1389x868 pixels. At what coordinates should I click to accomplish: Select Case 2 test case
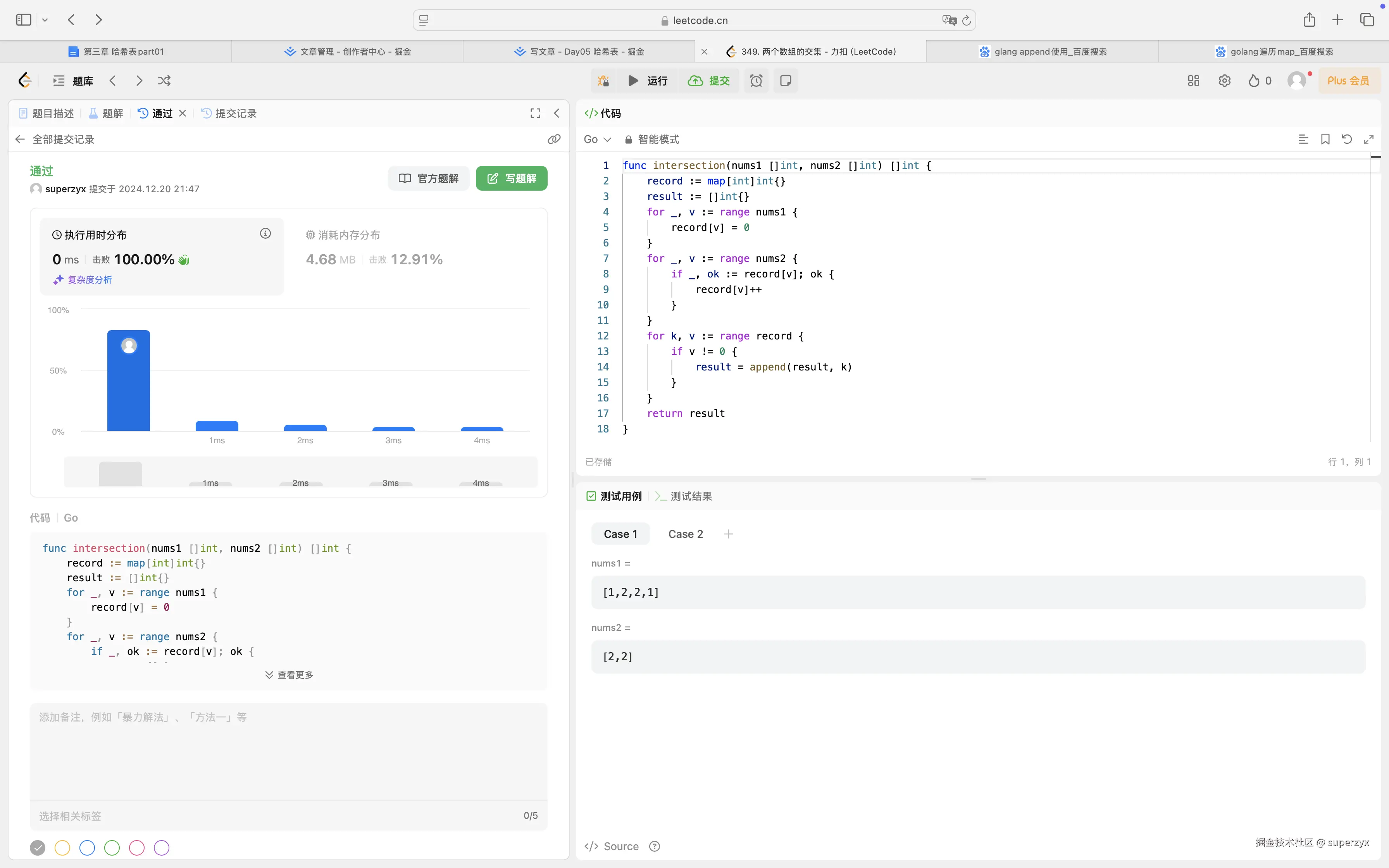tap(686, 534)
